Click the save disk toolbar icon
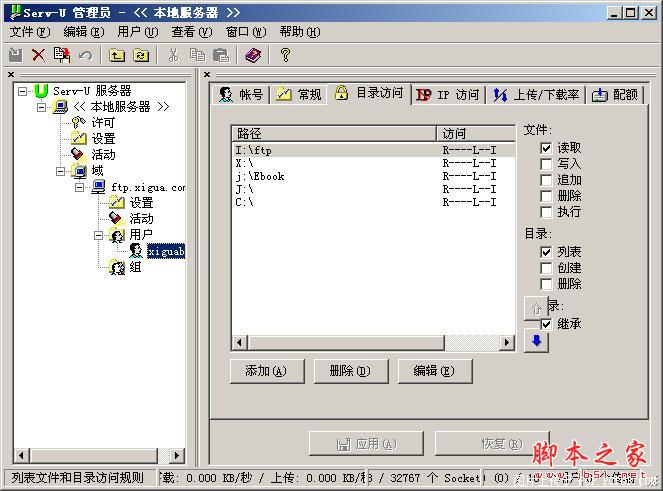This screenshot has height=491, width=663. click(x=16, y=55)
